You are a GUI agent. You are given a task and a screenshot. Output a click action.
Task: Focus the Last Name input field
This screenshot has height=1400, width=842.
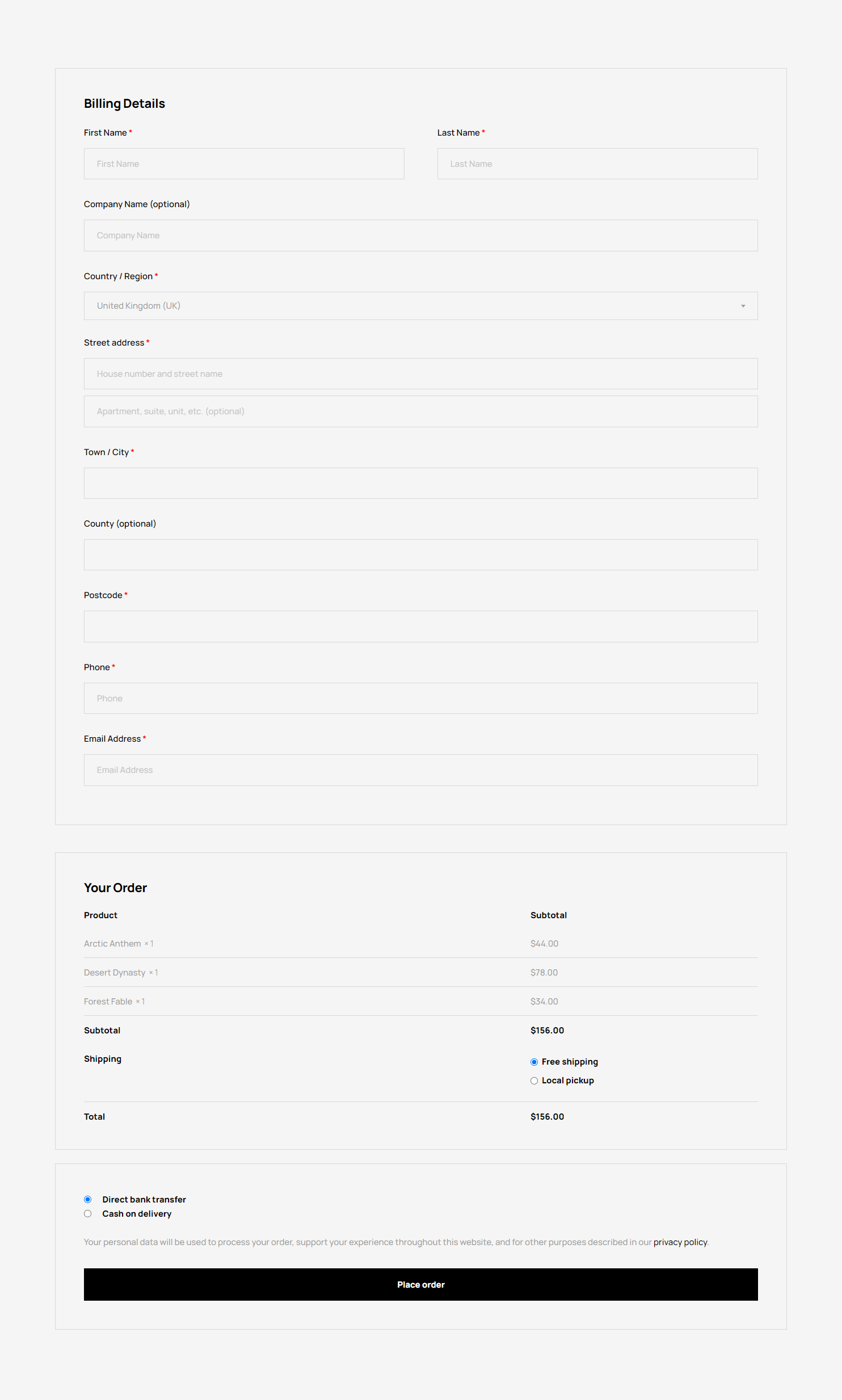click(597, 164)
